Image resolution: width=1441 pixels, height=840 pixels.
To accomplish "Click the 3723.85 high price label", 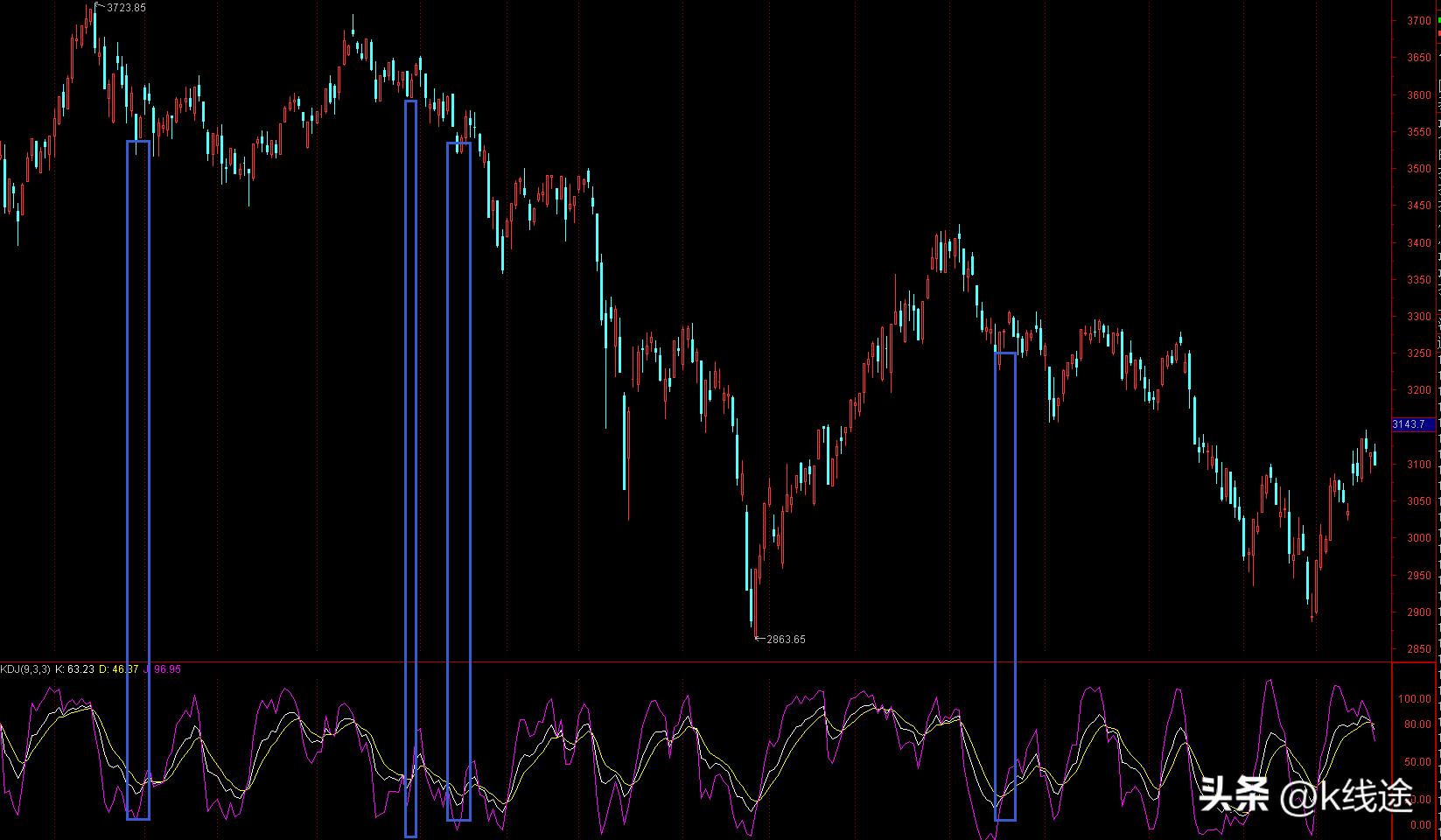I will coord(126,8).
